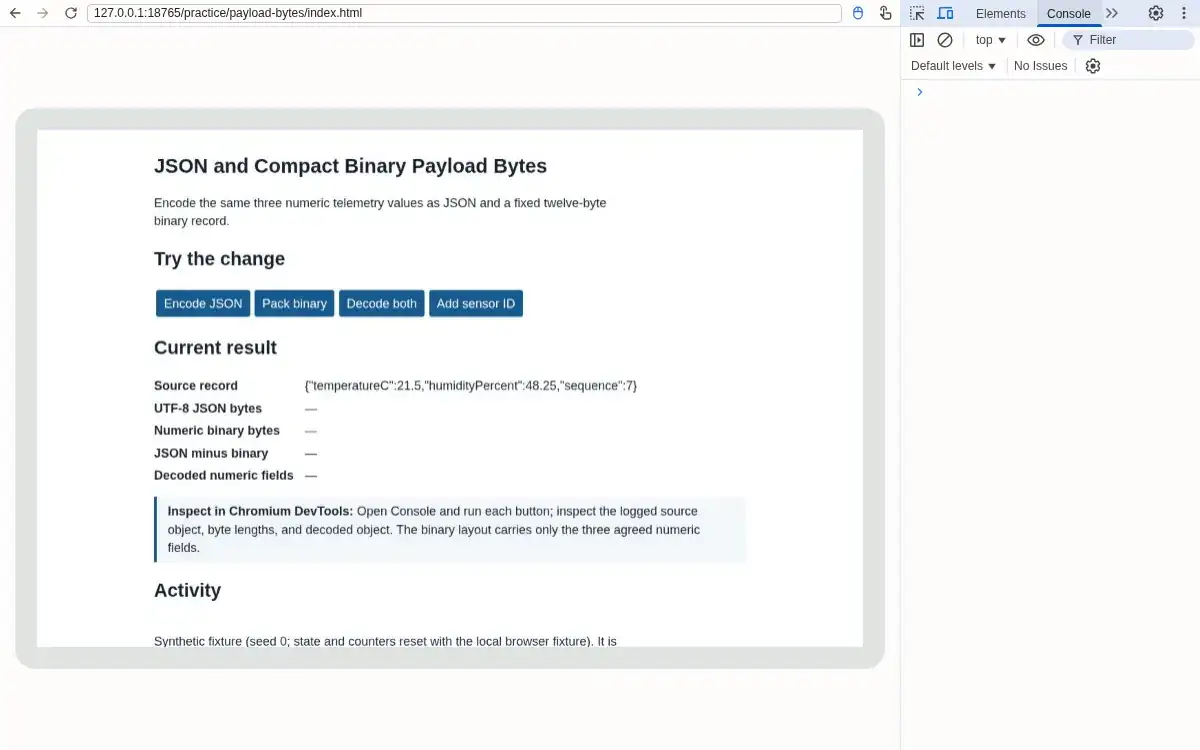Click the "Current result" heading
Viewport: 1200px width, 750px height.
215,348
